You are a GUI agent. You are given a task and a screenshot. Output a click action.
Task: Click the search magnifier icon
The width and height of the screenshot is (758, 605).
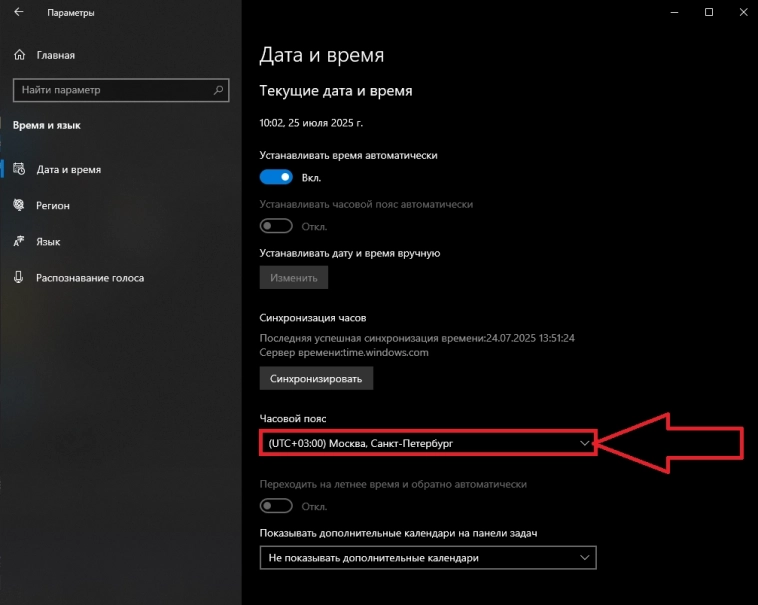coord(218,90)
